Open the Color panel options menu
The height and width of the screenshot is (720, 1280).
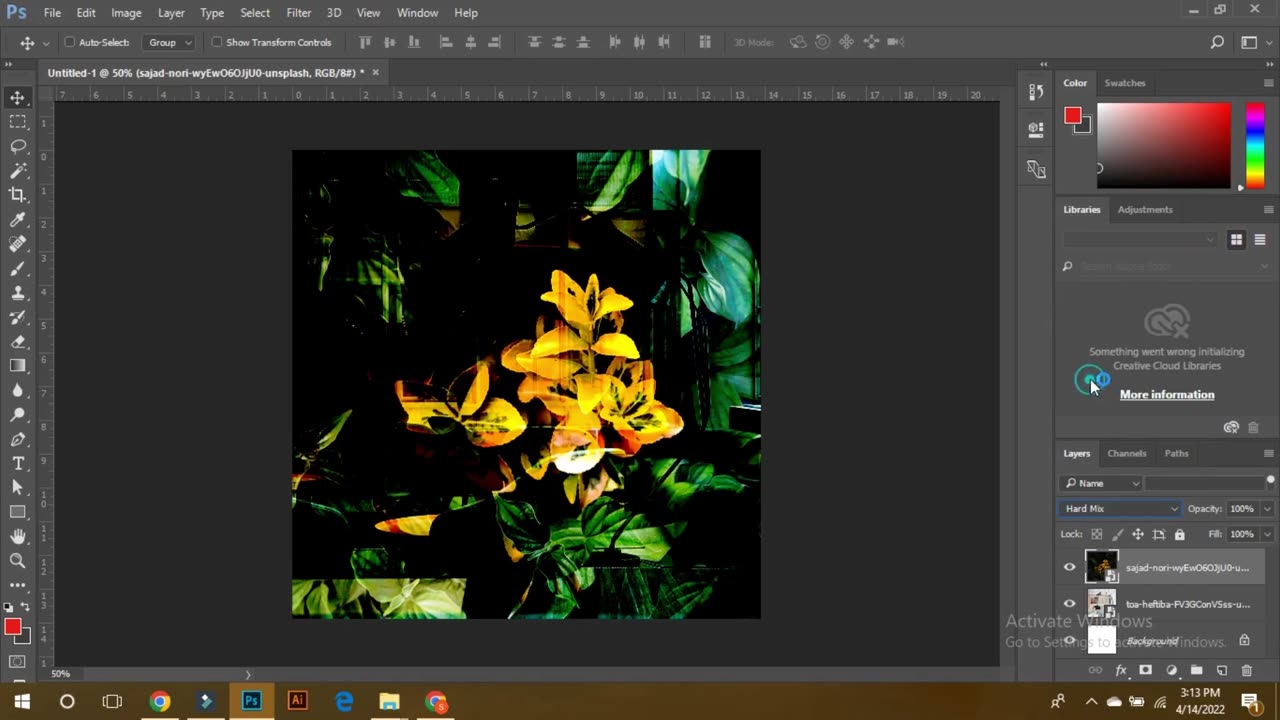click(x=1268, y=83)
